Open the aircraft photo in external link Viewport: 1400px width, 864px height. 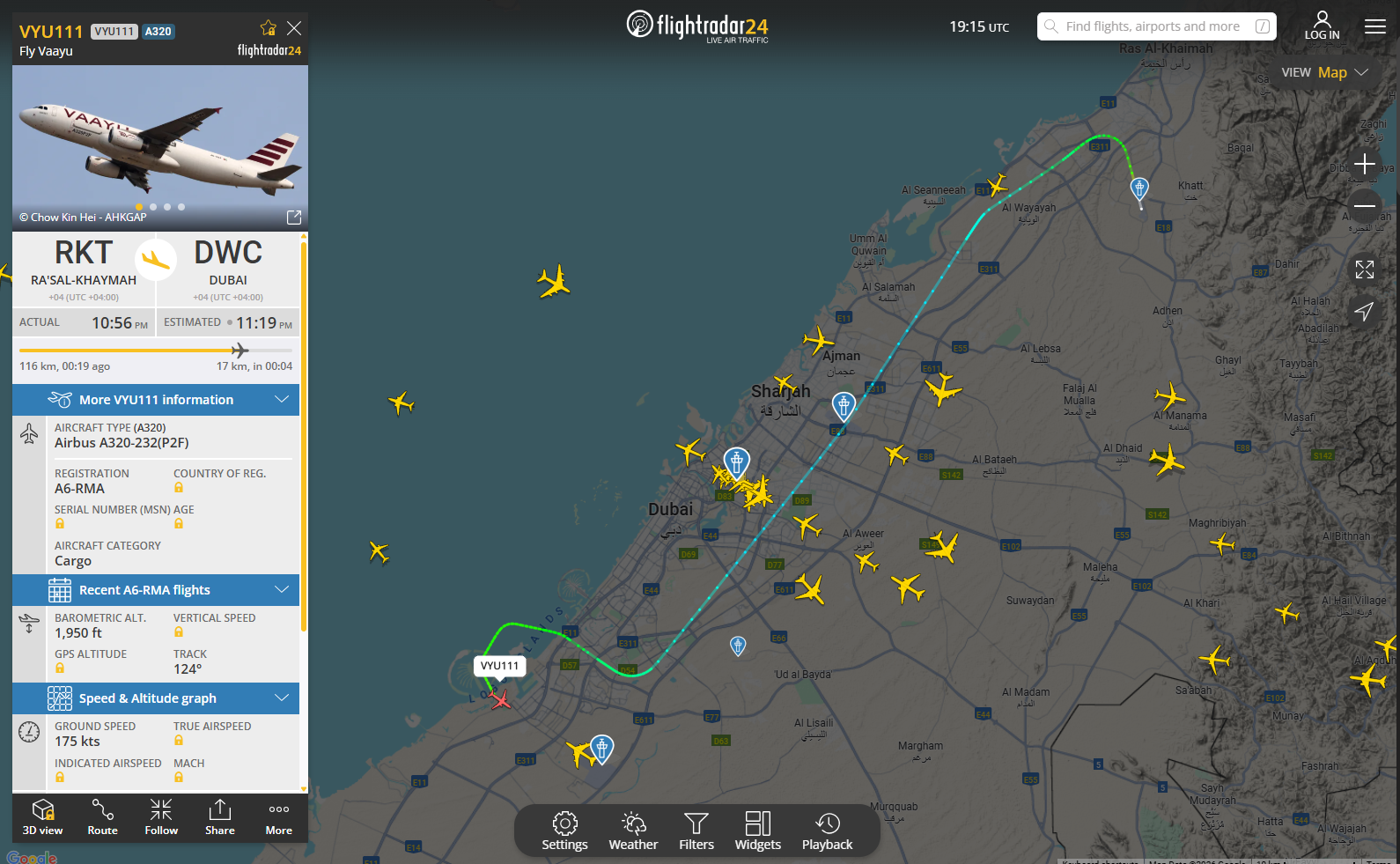click(294, 217)
